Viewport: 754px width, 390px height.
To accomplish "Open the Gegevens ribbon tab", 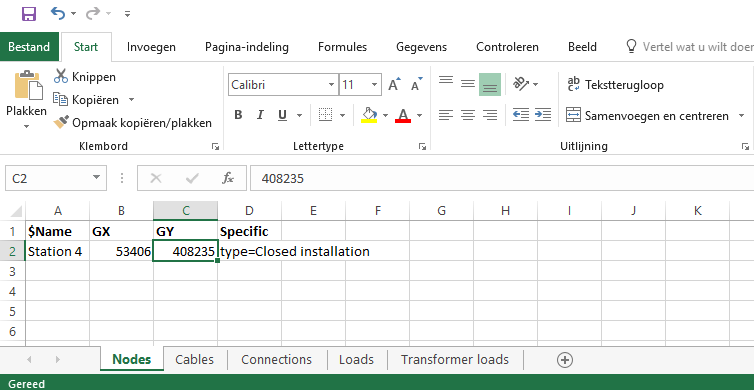I will (421, 47).
